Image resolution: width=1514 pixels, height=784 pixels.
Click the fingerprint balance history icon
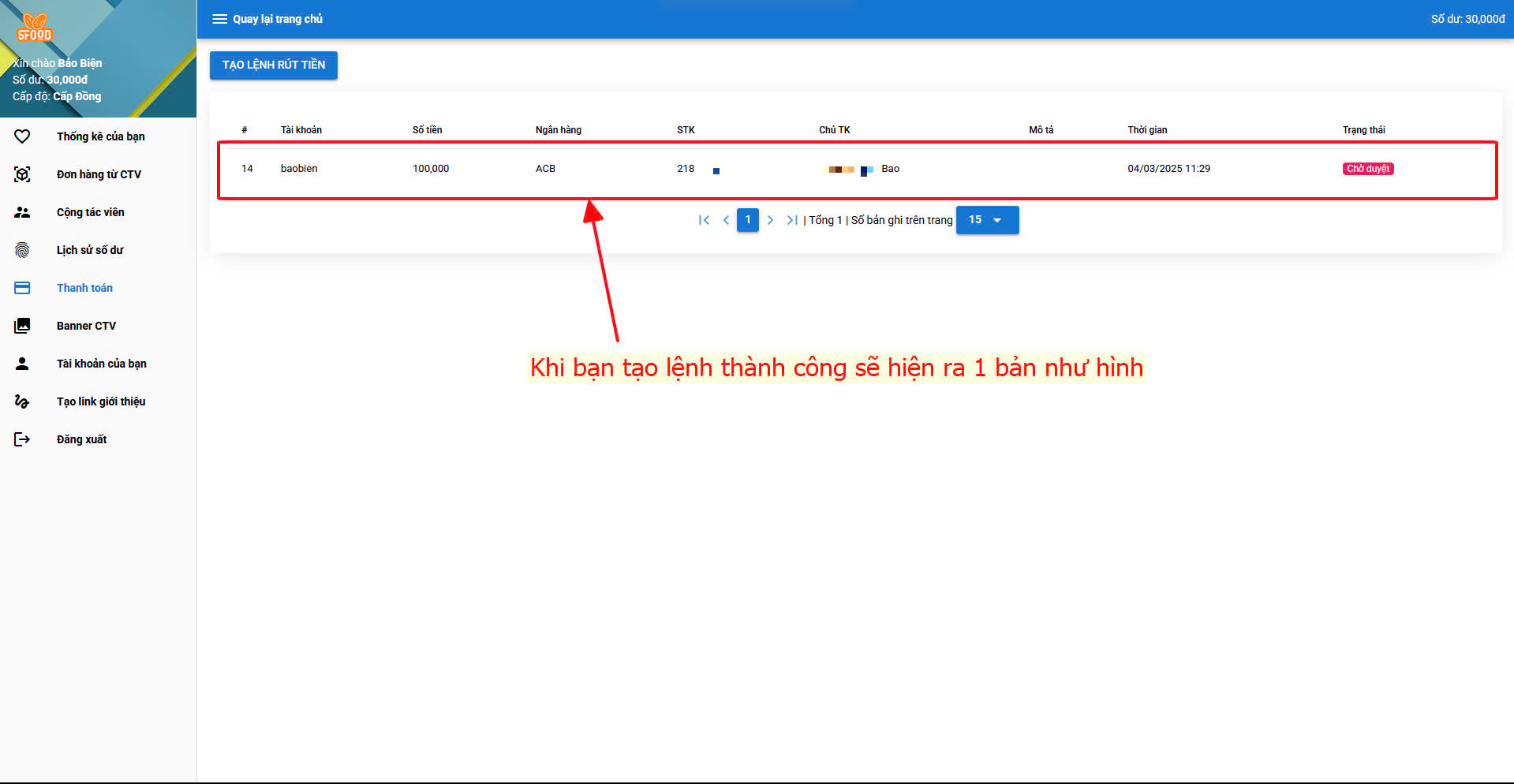pos(22,250)
